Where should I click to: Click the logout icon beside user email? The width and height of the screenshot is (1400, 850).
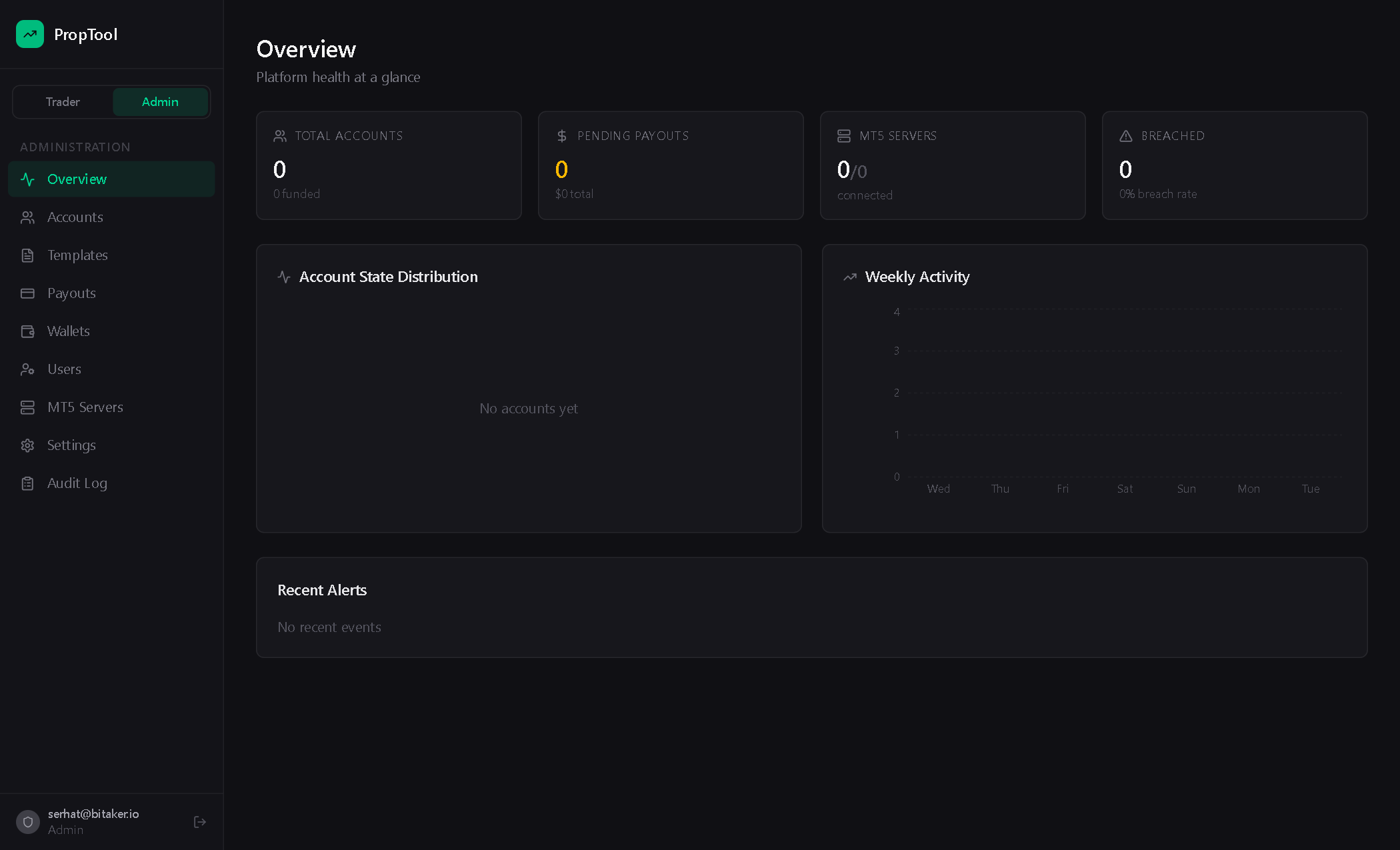pyautogui.click(x=199, y=822)
